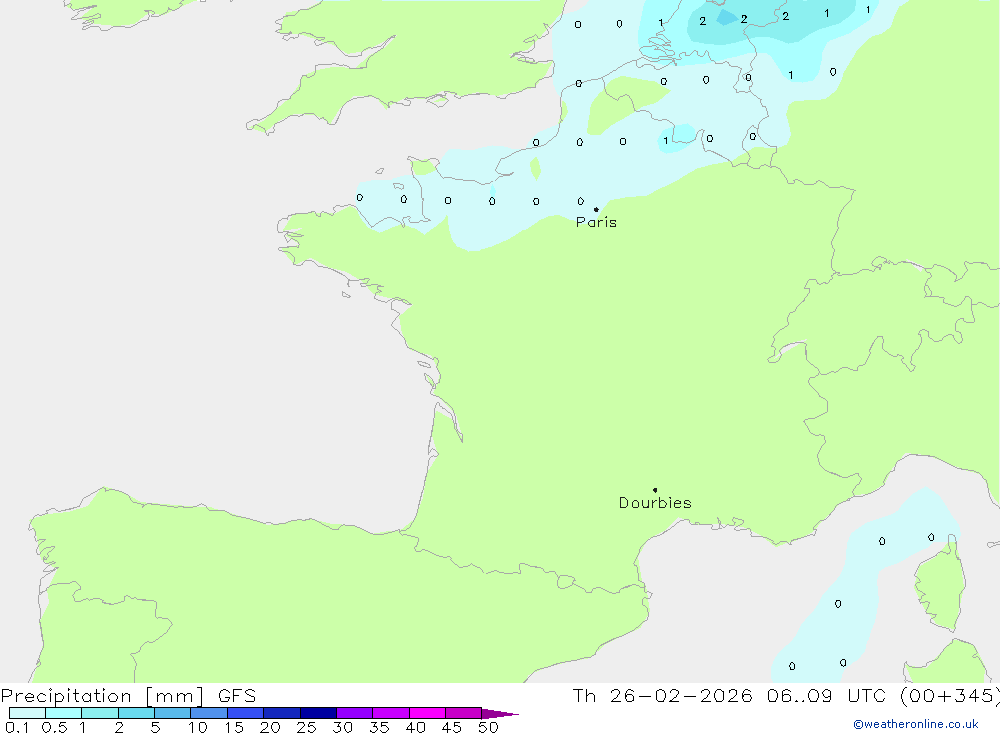This screenshot has height=733, width=1000.
Task: Click the 10–15 mm legend swatch
Action: tap(209, 713)
